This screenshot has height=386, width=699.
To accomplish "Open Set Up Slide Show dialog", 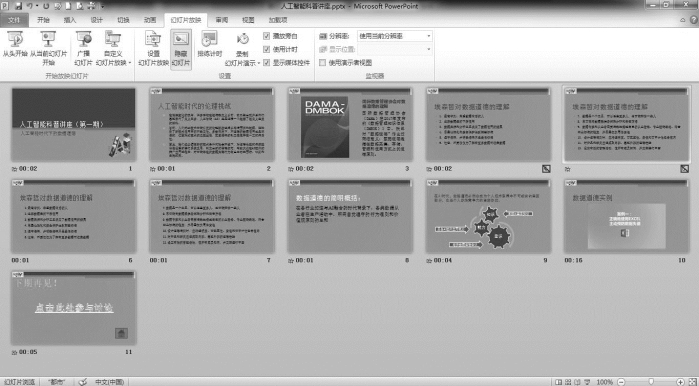I will (x=153, y=48).
